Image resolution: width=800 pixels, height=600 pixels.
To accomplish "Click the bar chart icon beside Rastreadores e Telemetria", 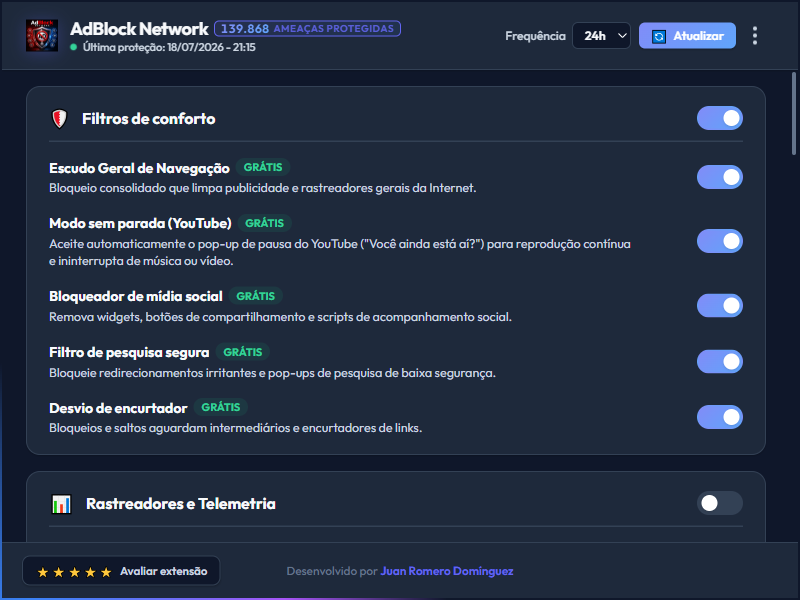I will 61,504.
